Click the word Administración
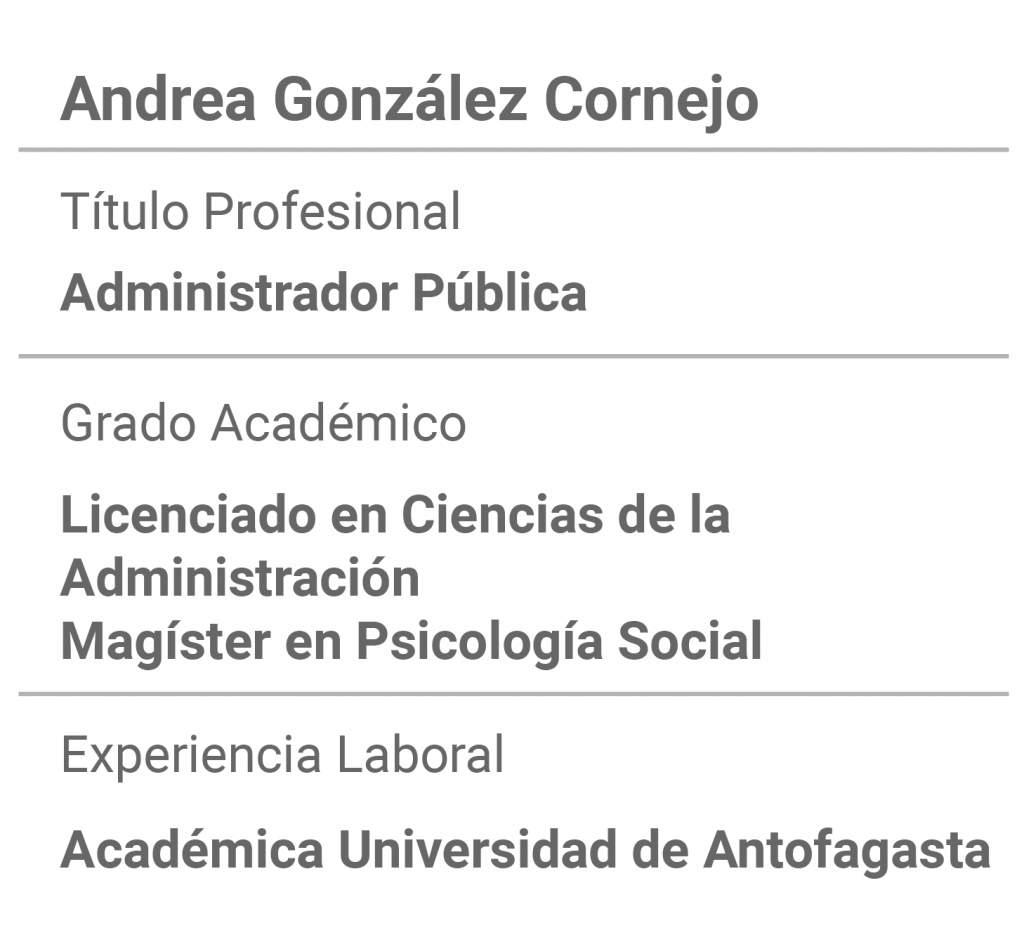 [240, 578]
